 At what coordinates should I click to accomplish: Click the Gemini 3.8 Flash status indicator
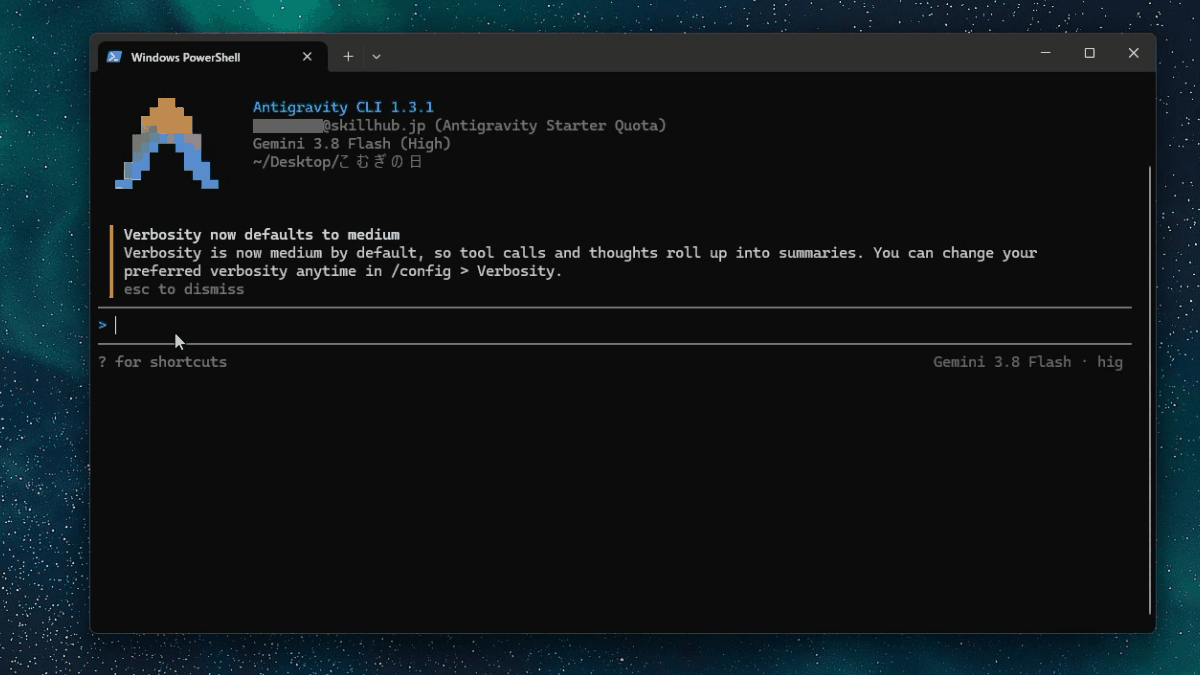pos(1028,362)
